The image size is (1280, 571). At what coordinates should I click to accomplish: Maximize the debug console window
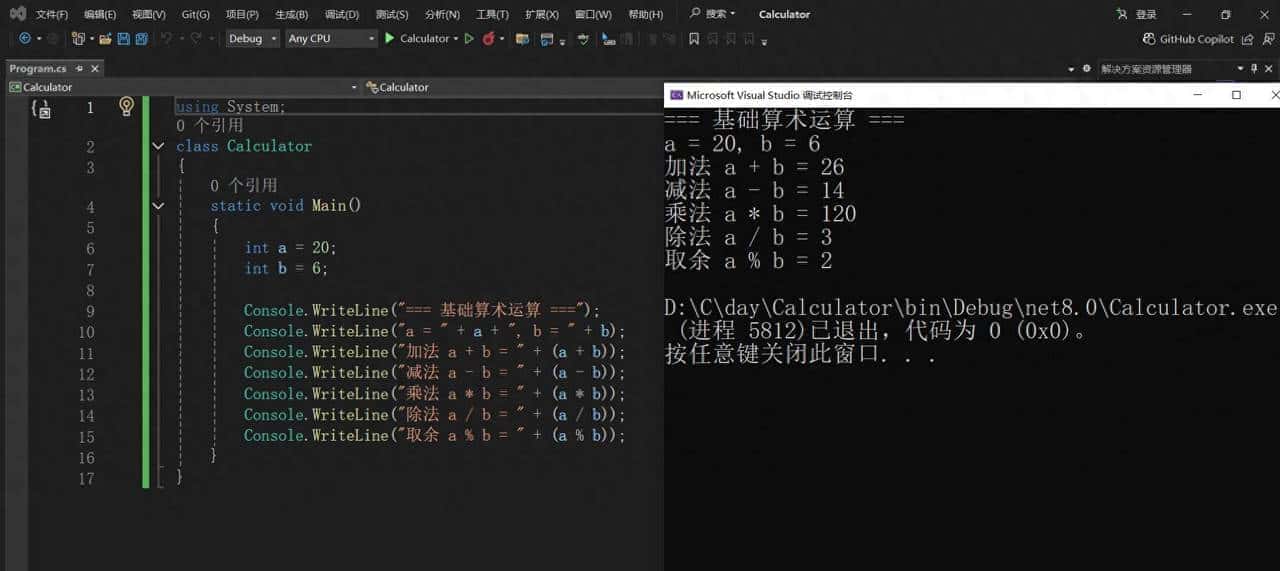[1236, 95]
